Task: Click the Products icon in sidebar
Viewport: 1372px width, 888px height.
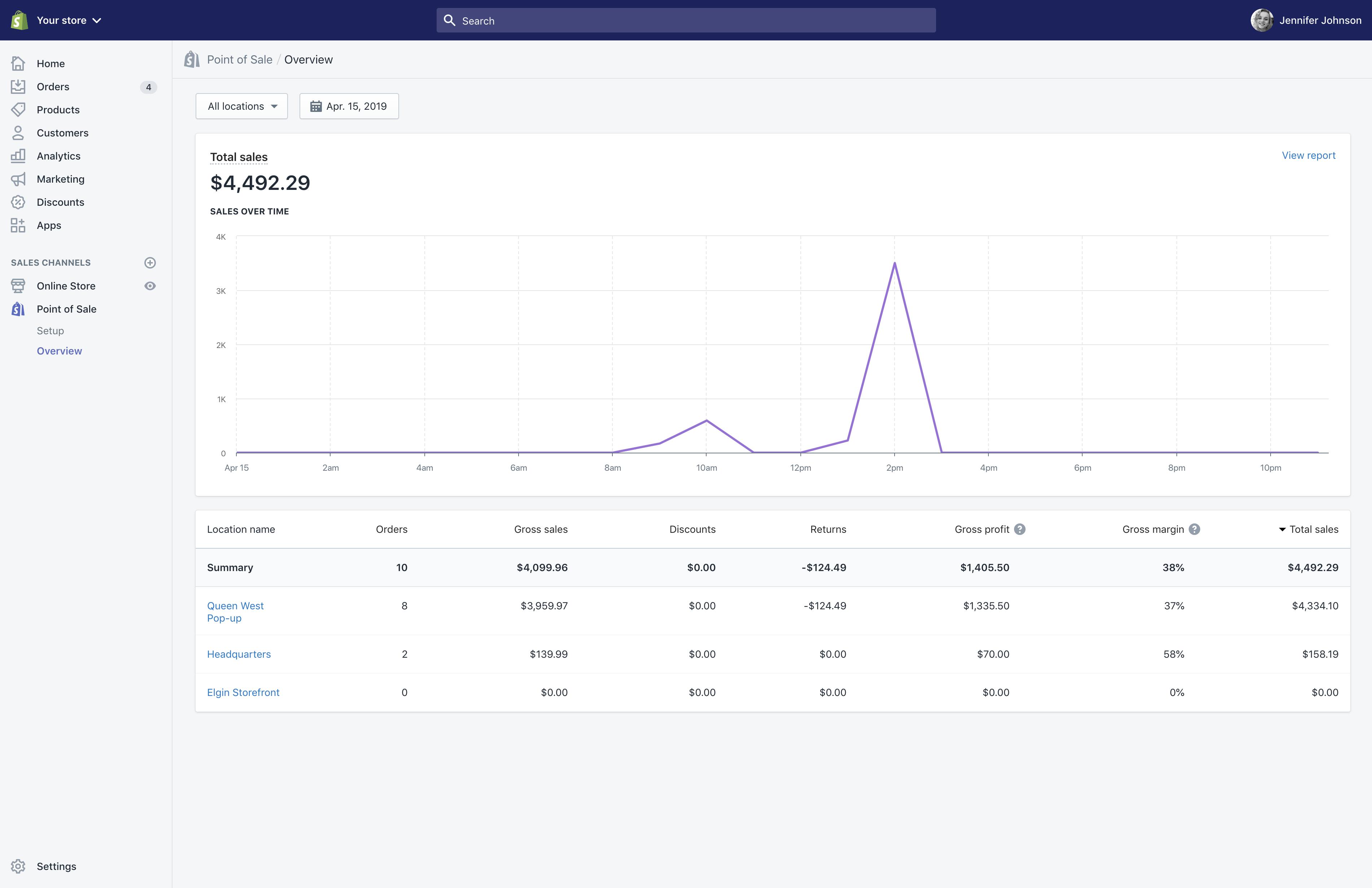Action: (x=18, y=109)
